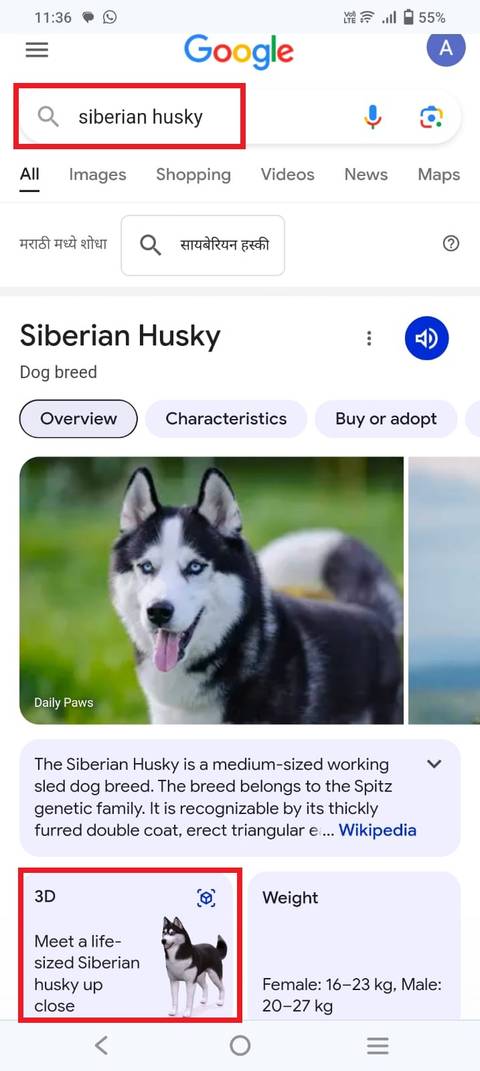The image size is (480, 1071).
Task: Tap the siberian husky search field
Action: pyautogui.click(x=130, y=116)
